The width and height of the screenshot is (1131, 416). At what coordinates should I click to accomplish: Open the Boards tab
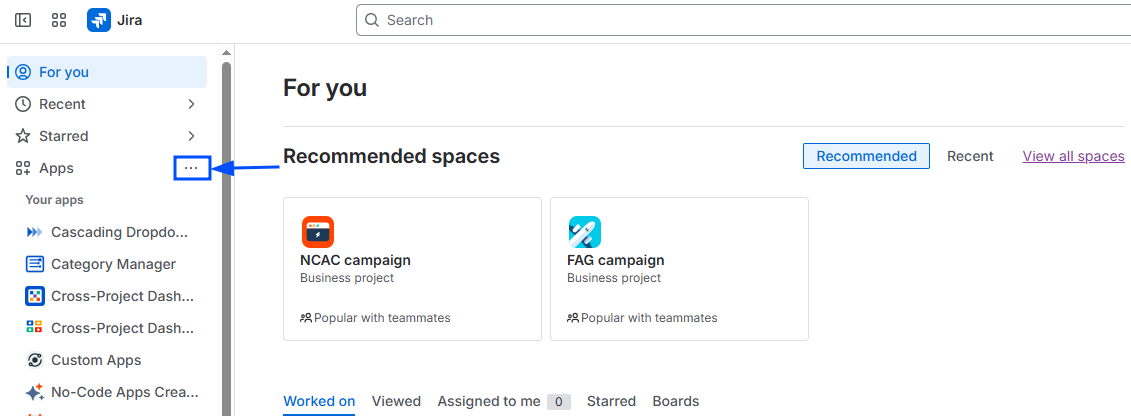[x=676, y=401]
